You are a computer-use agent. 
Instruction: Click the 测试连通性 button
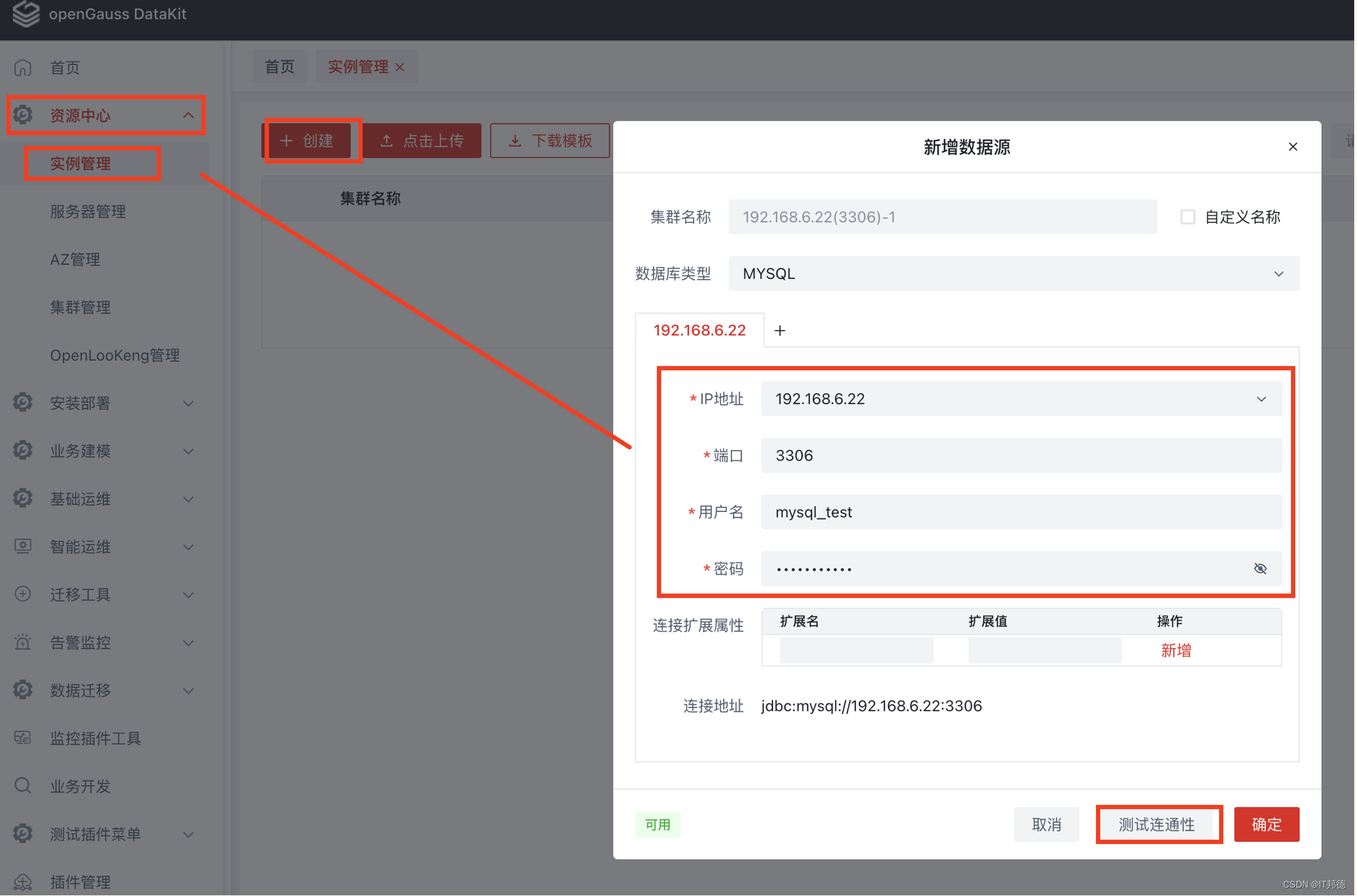[1158, 824]
